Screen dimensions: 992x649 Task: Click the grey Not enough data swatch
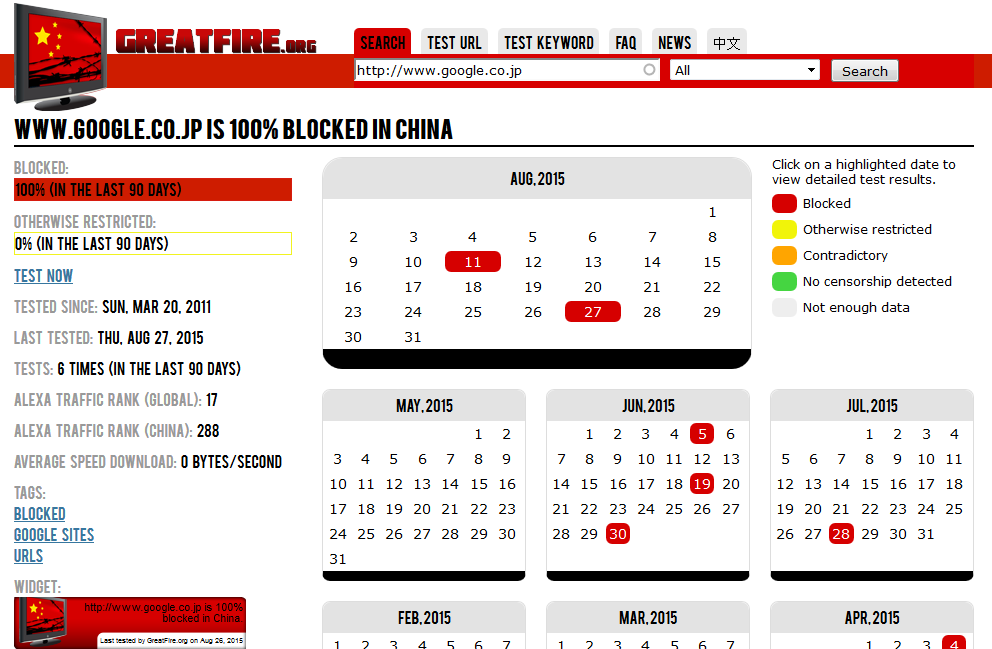click(784, 307)
